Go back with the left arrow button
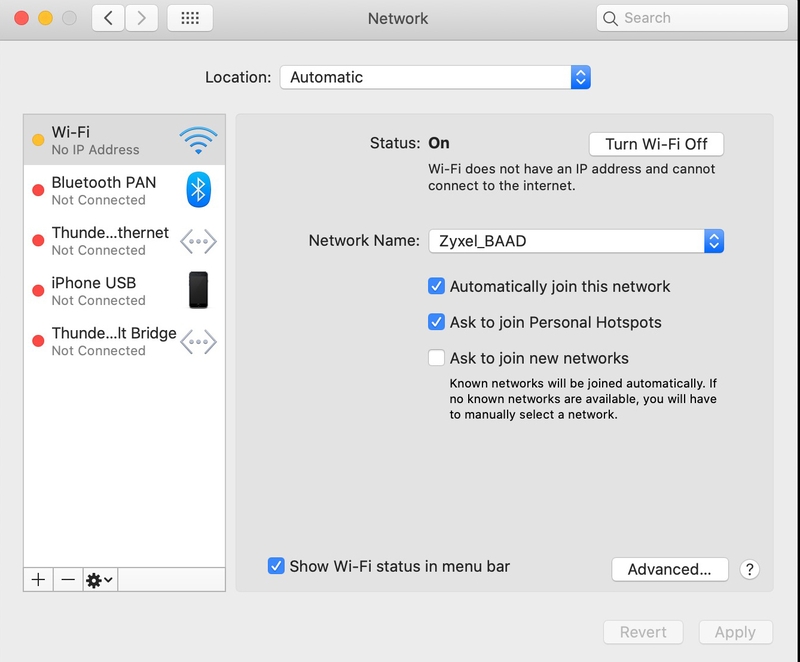Viewport: 800px width, 662px height. (108, 18)
